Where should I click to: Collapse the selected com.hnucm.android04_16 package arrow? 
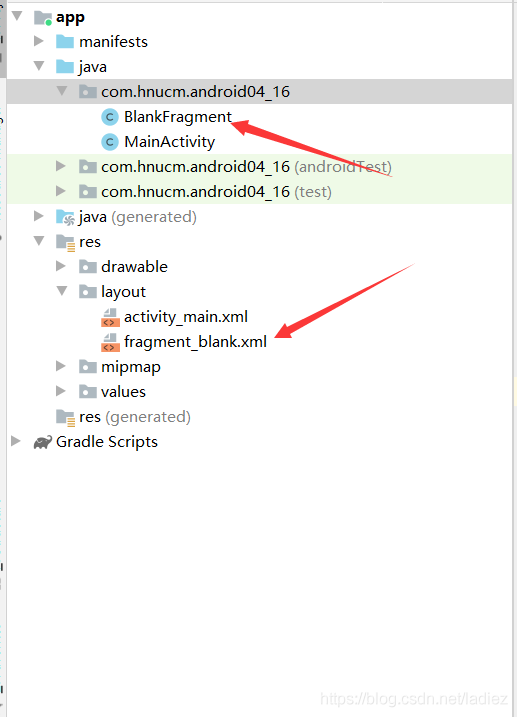click(62, 91)
